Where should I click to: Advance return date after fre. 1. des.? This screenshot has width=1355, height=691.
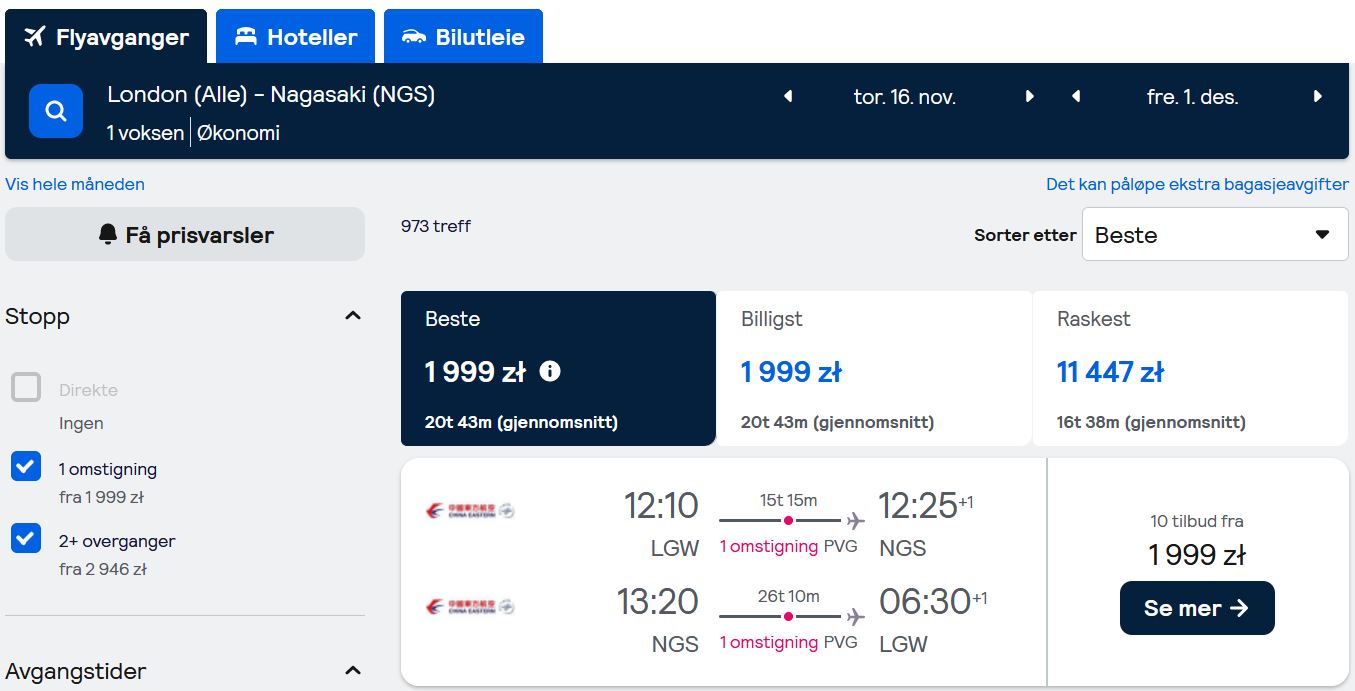(1318, 97)
